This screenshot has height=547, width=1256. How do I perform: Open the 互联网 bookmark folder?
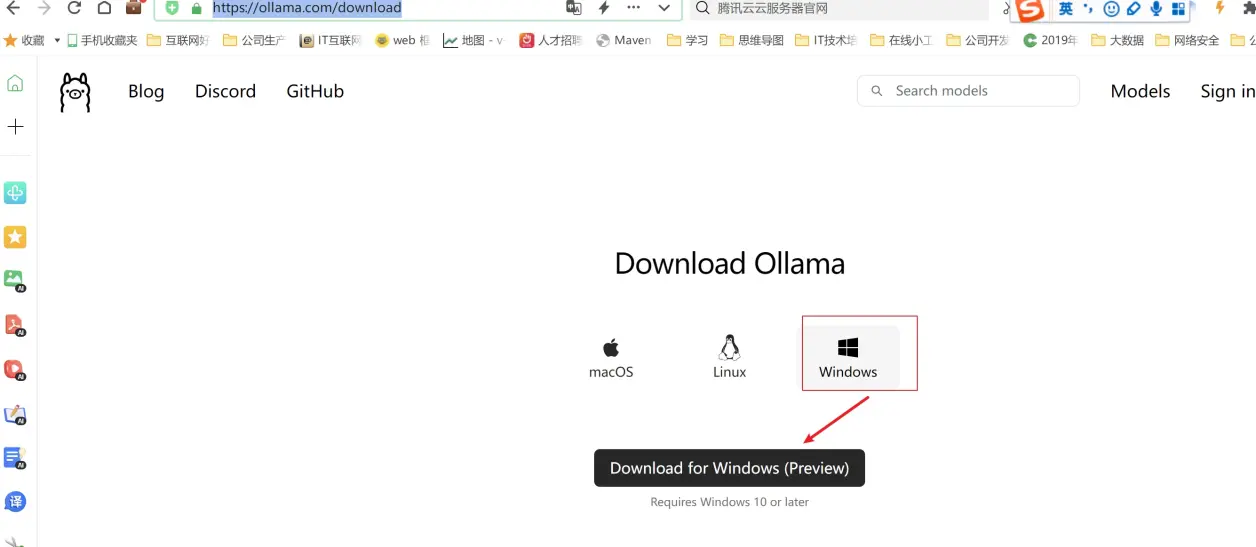tap(178, 41)
